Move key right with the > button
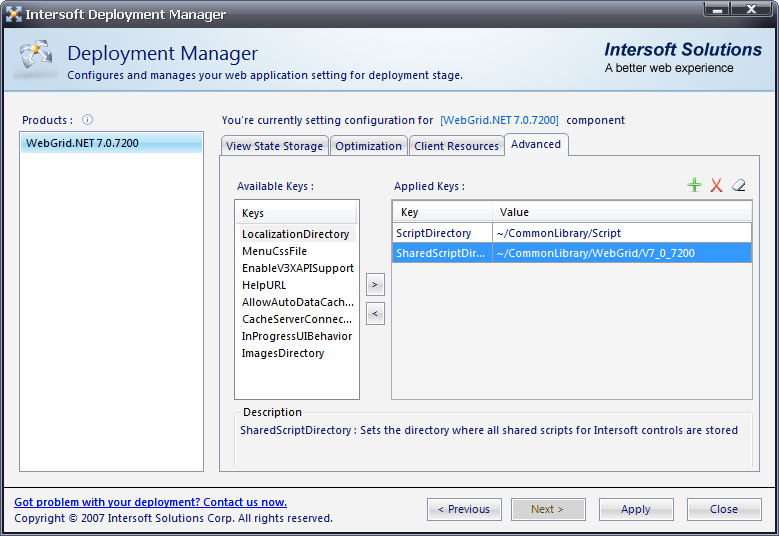Screen dimensions: 779x536 pyautogui.click(x=375, y=285)
